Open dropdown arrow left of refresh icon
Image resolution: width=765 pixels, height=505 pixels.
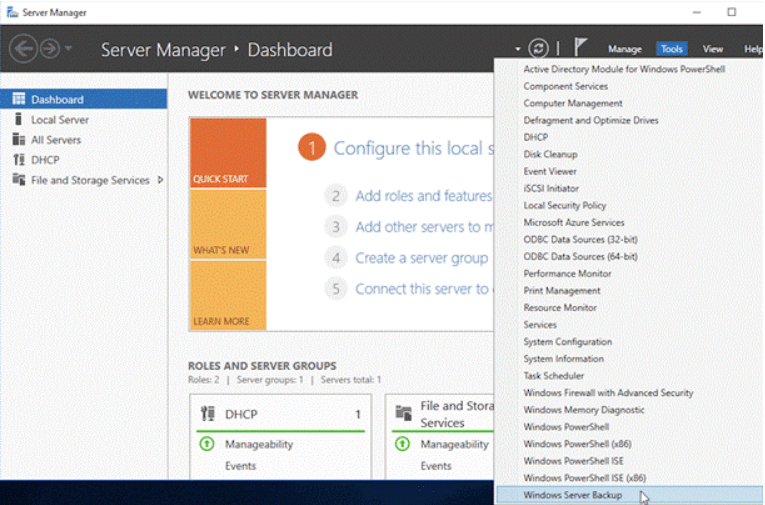pyautogui.click(x=518, y=49)
